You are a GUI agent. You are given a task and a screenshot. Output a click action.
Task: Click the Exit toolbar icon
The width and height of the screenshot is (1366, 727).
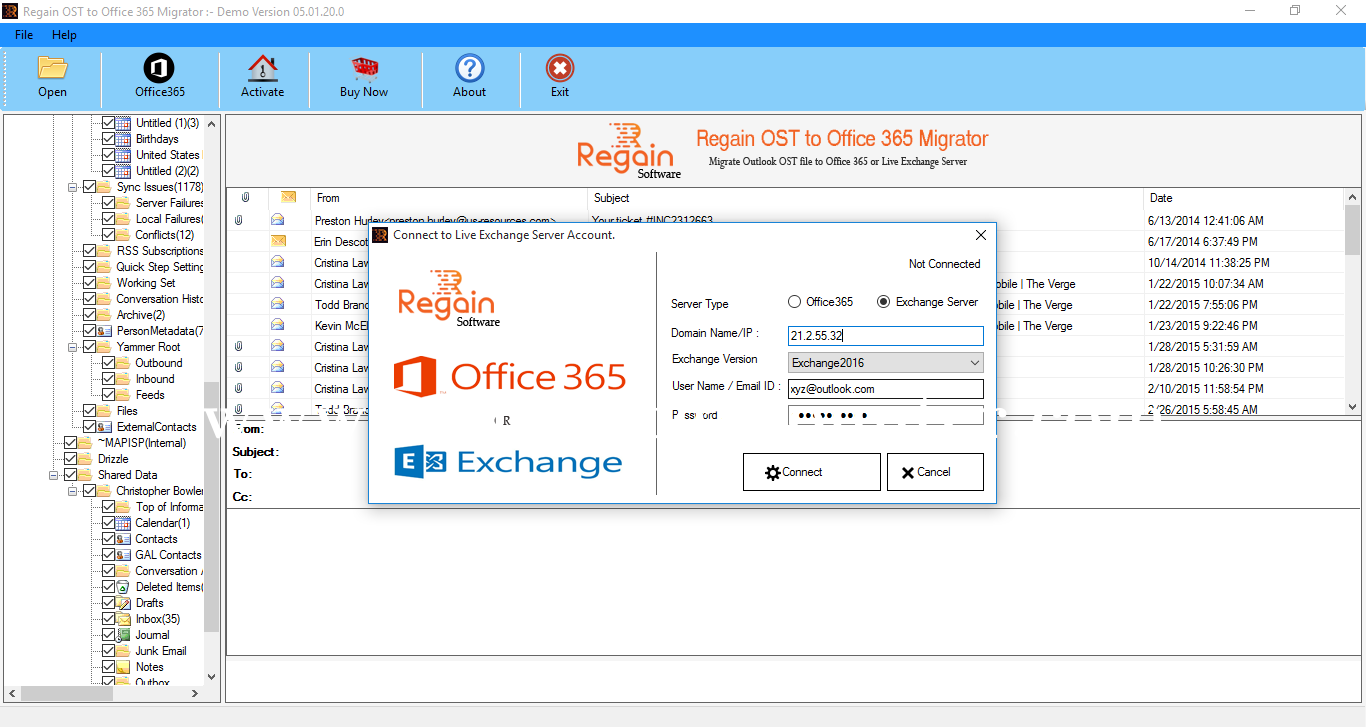pos(560,68)
